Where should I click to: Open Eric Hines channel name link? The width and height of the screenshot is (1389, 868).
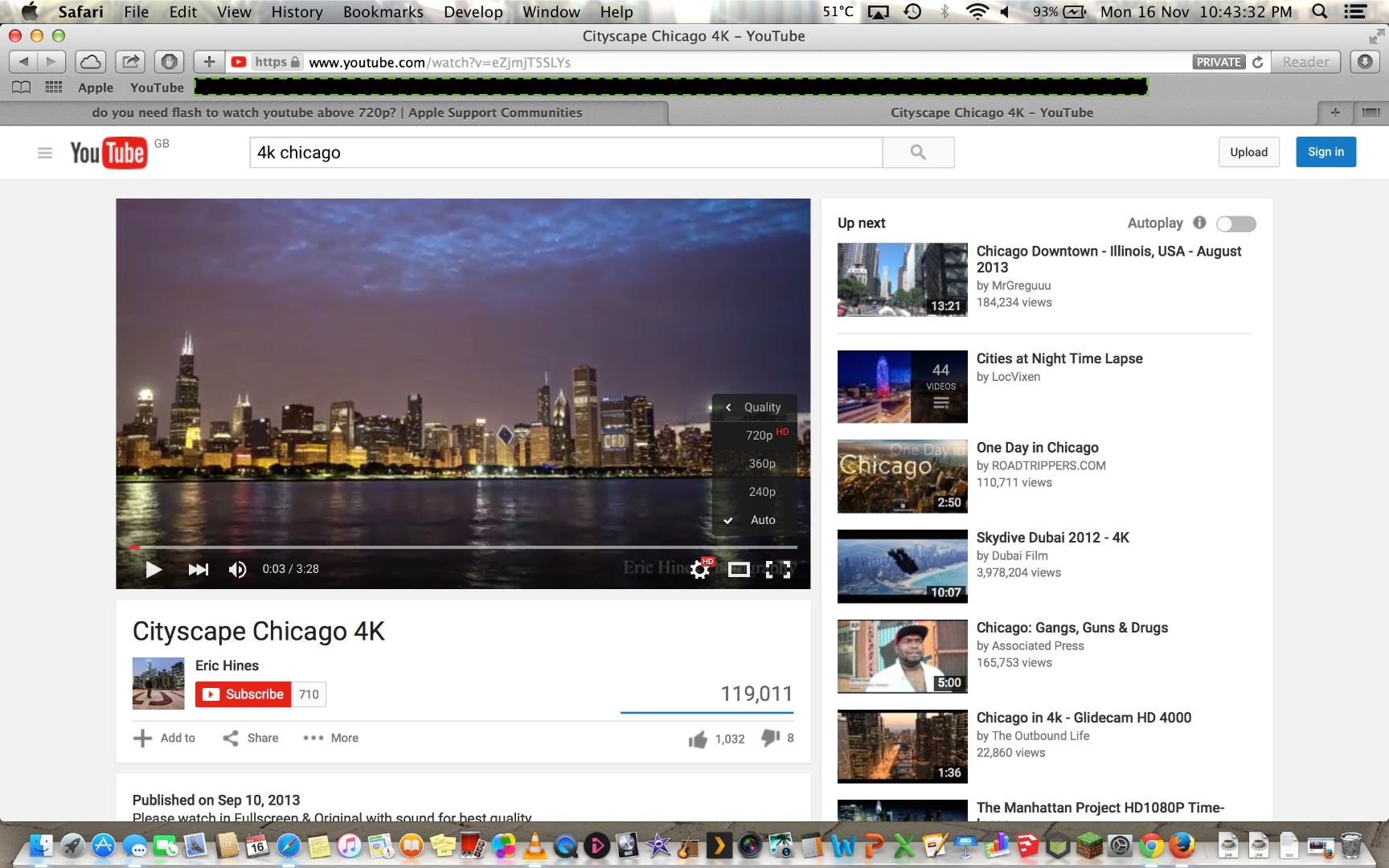click(227, 665)
